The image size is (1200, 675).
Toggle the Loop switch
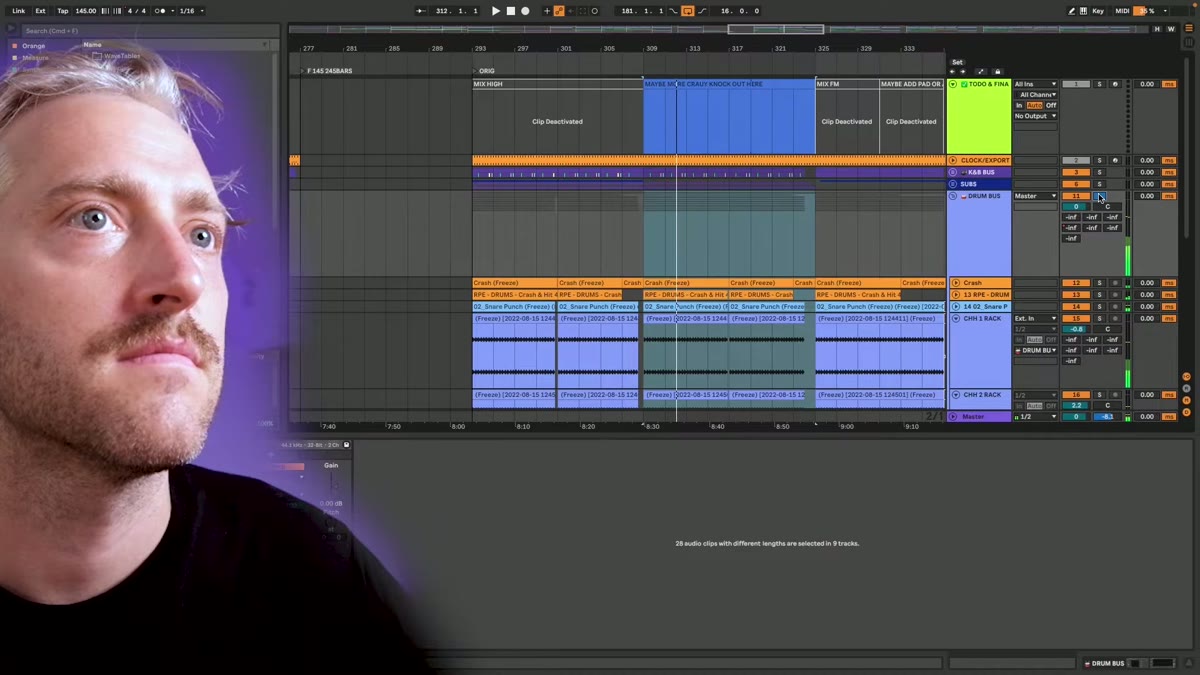[688, 11]
